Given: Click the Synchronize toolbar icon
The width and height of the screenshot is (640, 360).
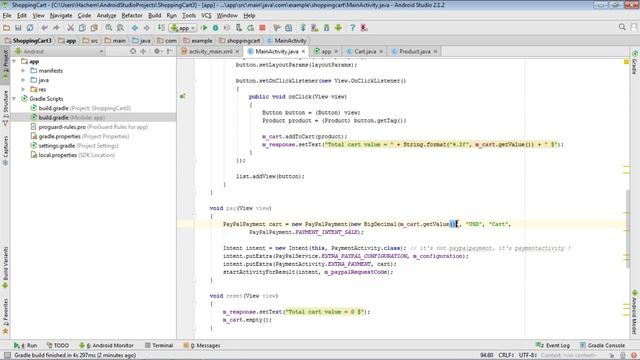Looking at the screenshot, I should click(30, 28).
